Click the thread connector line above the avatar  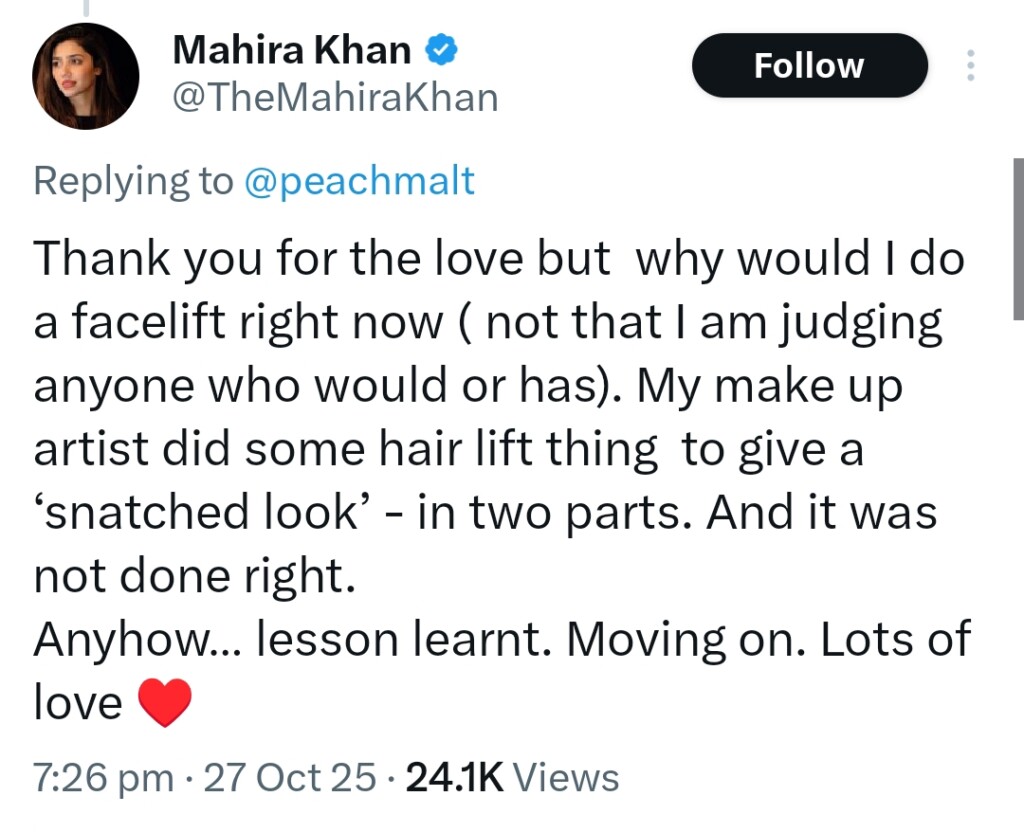click(85, 8)
